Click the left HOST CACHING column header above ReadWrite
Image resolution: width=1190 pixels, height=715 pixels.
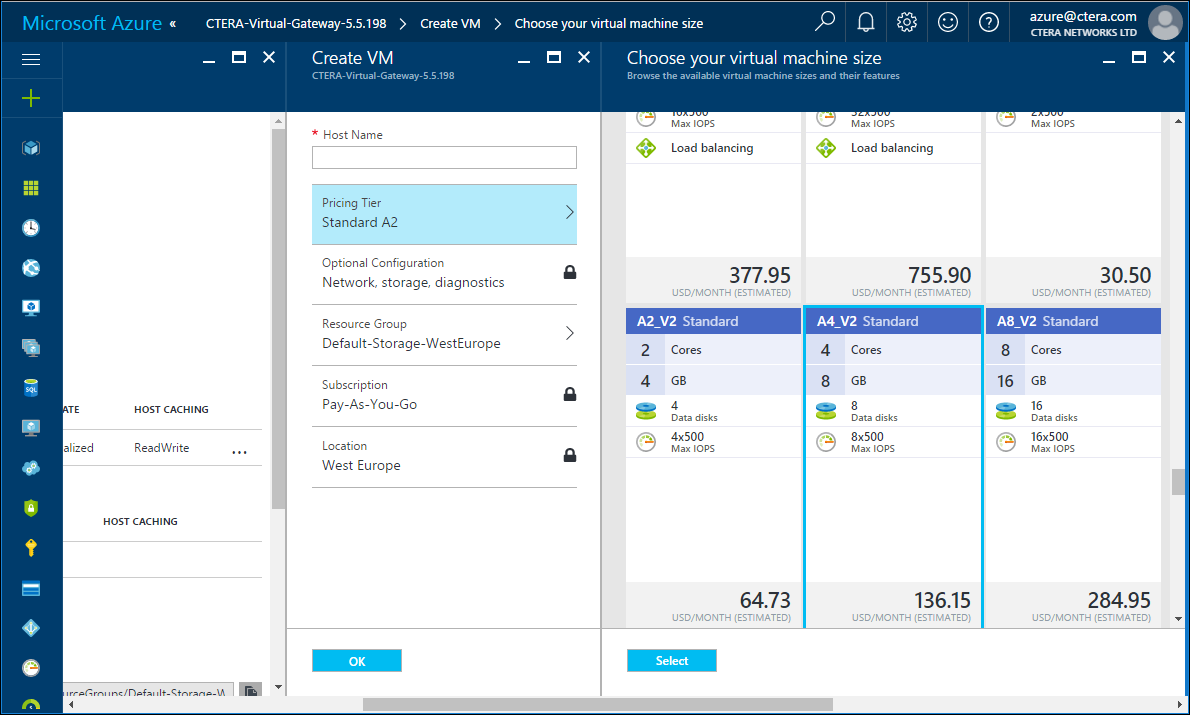172,409
